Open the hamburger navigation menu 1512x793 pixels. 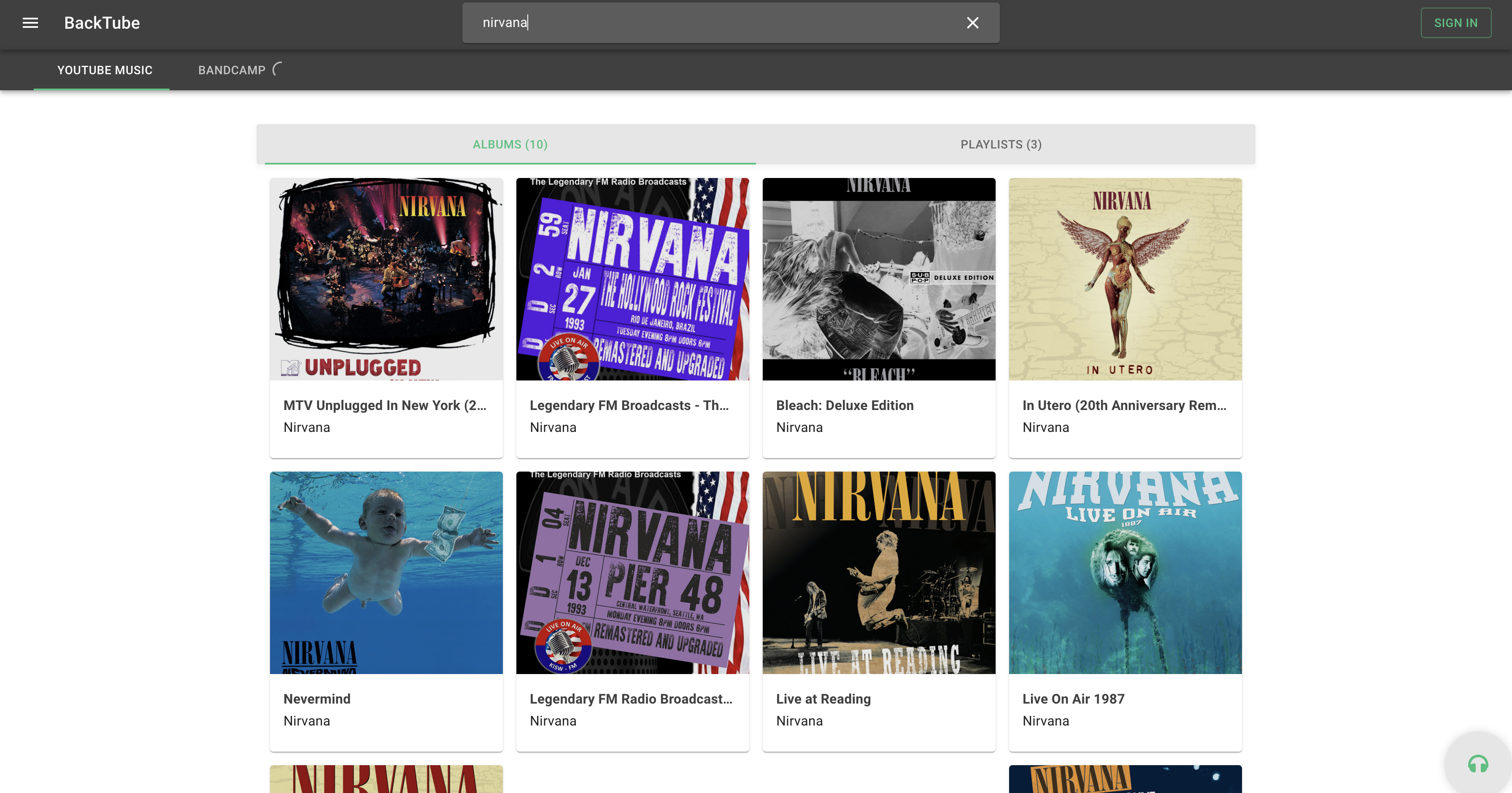tap(30, 23)
